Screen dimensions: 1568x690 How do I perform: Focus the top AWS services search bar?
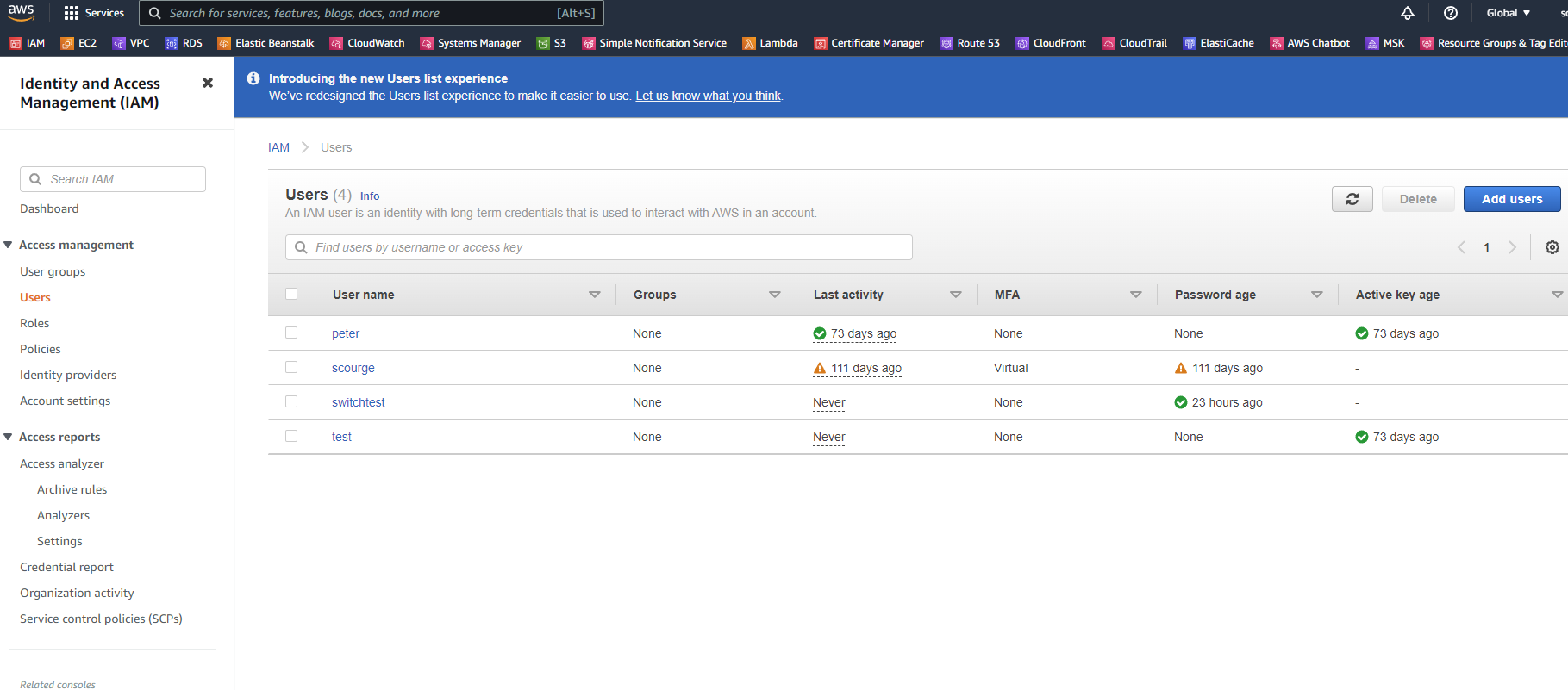tap(372, 13)
